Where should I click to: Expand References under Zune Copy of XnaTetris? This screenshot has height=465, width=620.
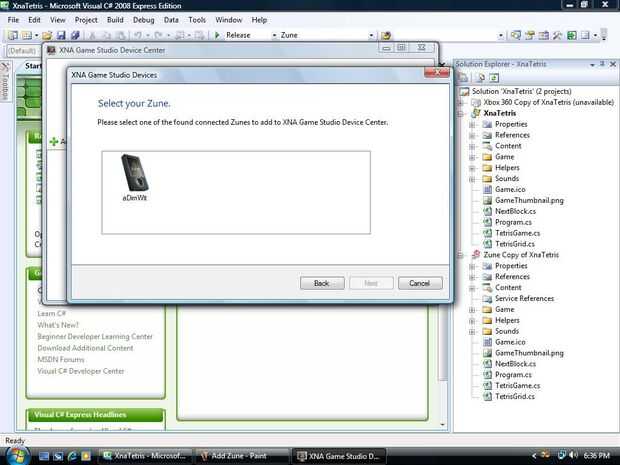pyautogui.click(x=472, y=277)
